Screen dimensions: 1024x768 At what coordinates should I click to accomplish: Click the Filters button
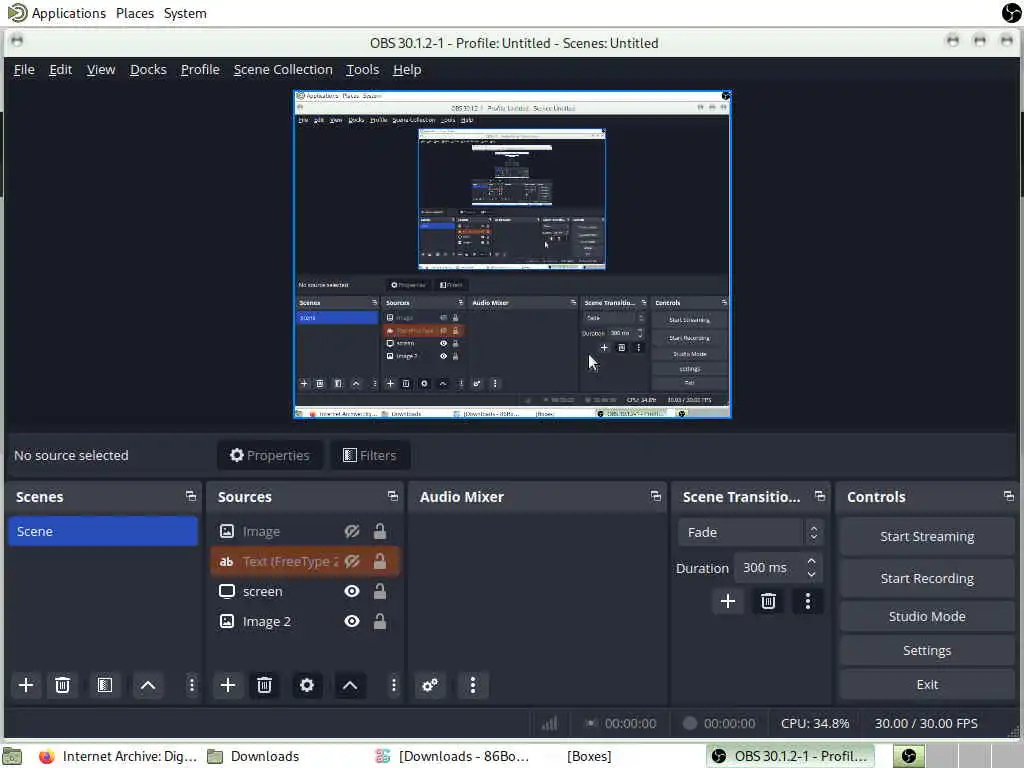(x=370, y=455)
